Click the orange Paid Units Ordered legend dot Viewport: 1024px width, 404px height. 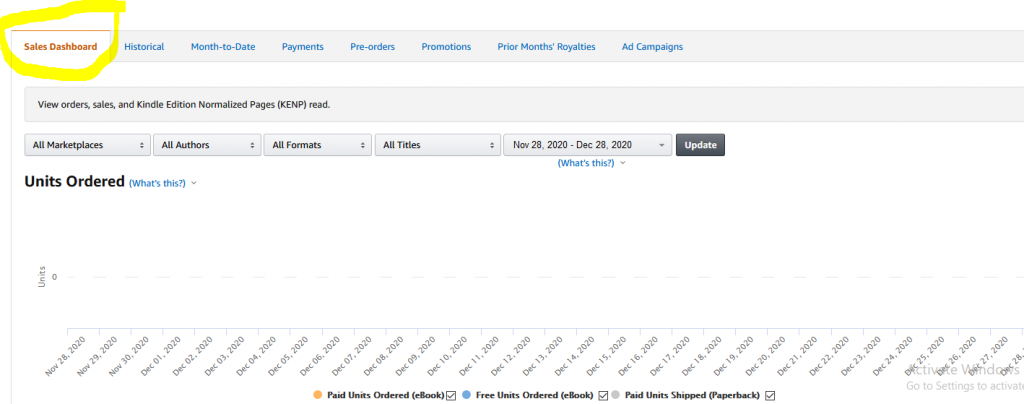(x=318, y=396)
